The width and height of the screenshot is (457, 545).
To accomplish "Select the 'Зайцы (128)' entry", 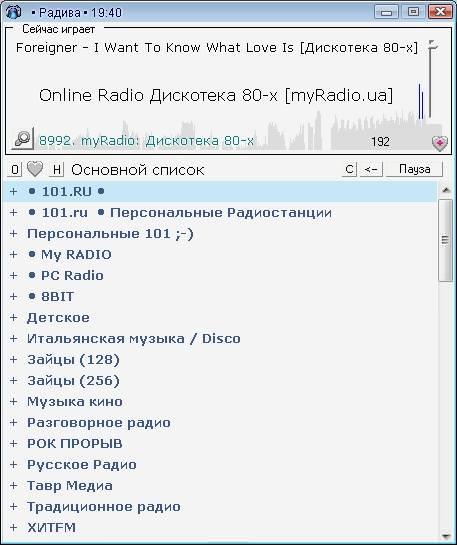I will pyautogui.click(x=73, y=359).
